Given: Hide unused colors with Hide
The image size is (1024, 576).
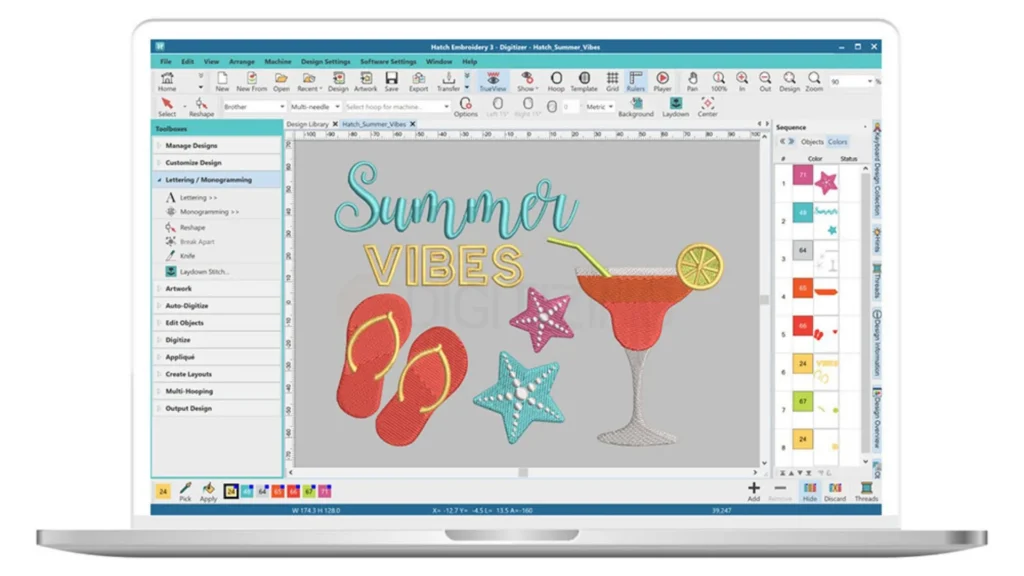Looking at the screenshot, I should (x=809, y=491).
